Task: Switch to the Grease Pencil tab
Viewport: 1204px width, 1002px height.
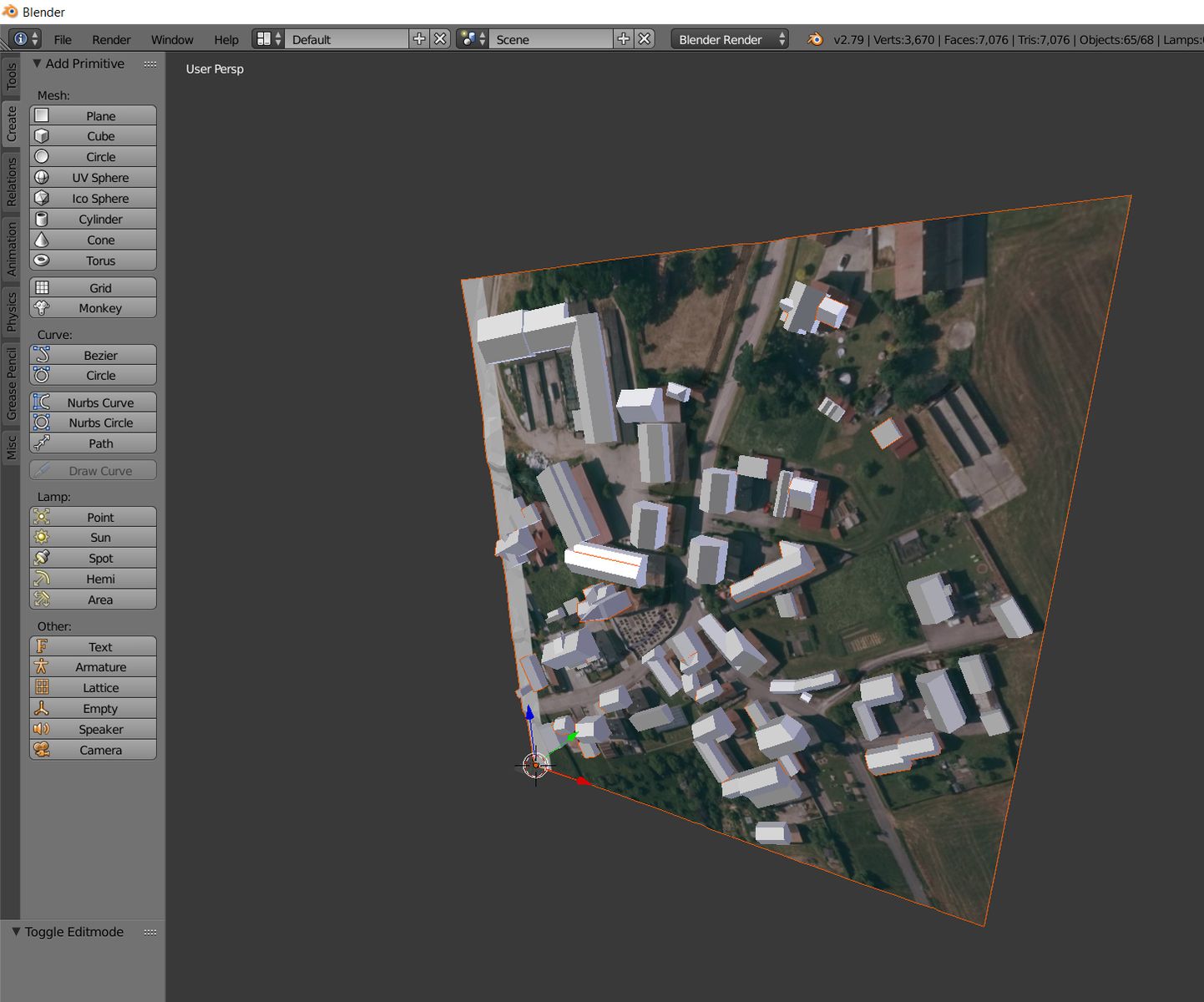Action: (11, 384)
